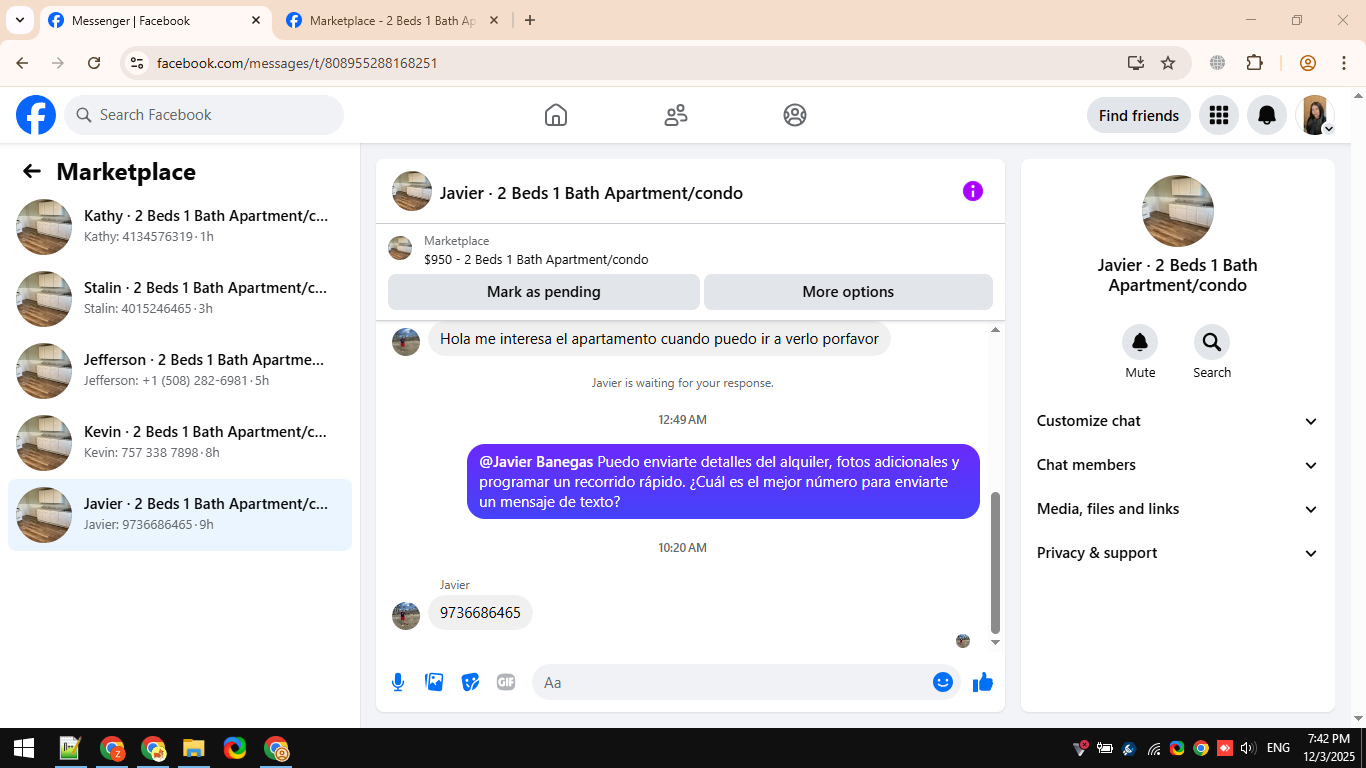Image resolution: width=1366 pixels, height=768 pixels.
Task: Click the 'Hola me interesa' message bubble
Action: click(659, 339)
